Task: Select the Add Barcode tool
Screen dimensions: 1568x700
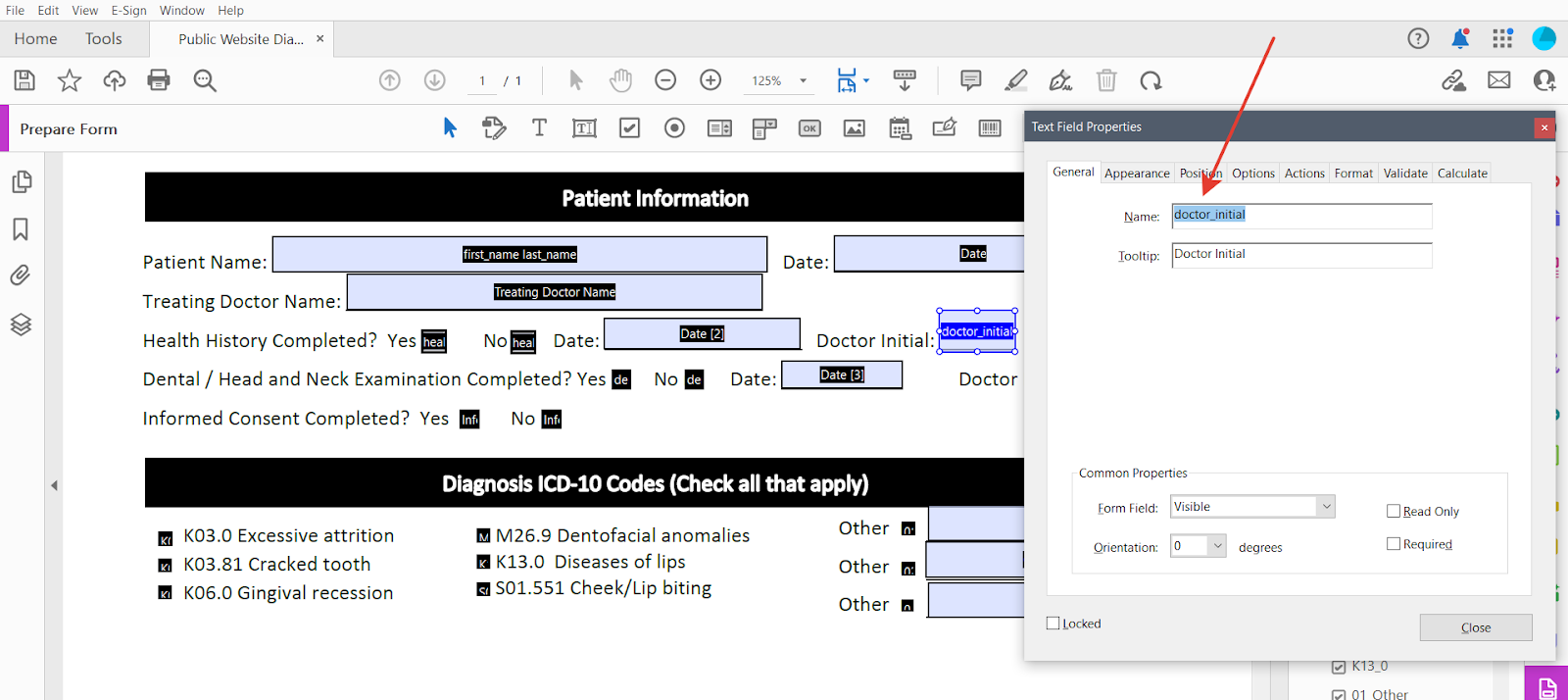Action: click(990, 128)
